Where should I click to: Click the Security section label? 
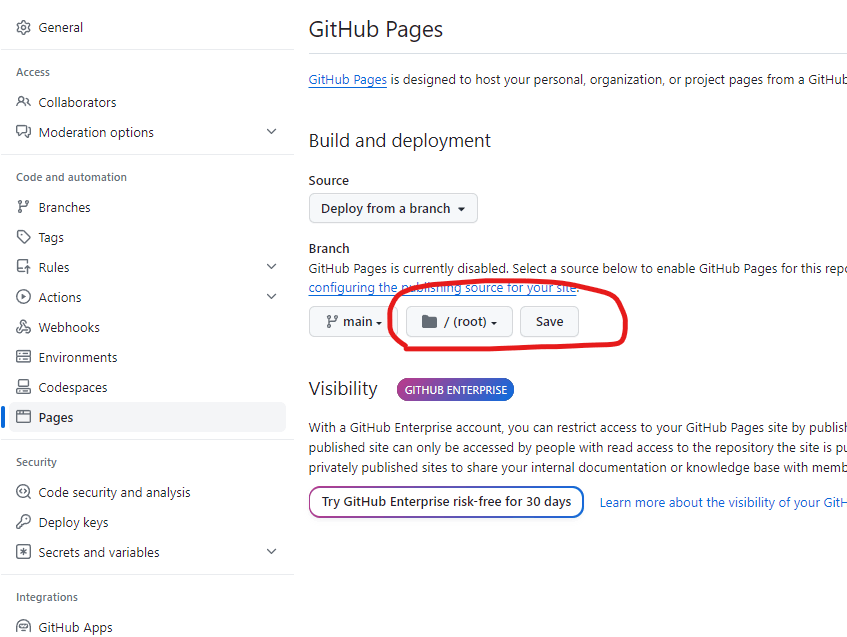pyautogui.click(x=36, y=462)
